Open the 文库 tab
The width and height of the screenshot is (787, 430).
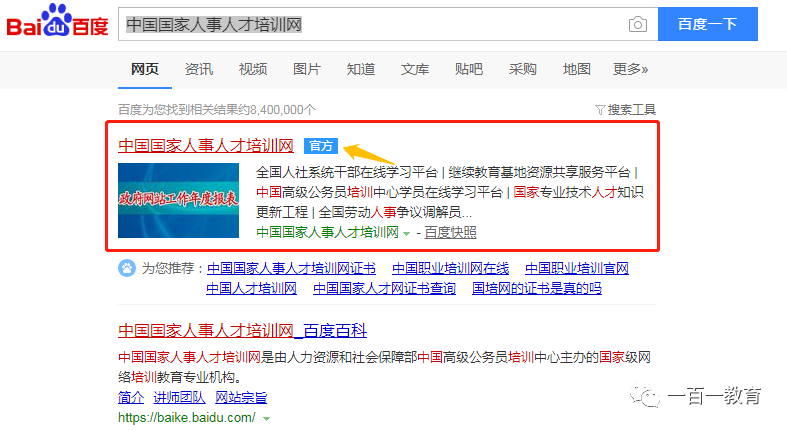415,69
